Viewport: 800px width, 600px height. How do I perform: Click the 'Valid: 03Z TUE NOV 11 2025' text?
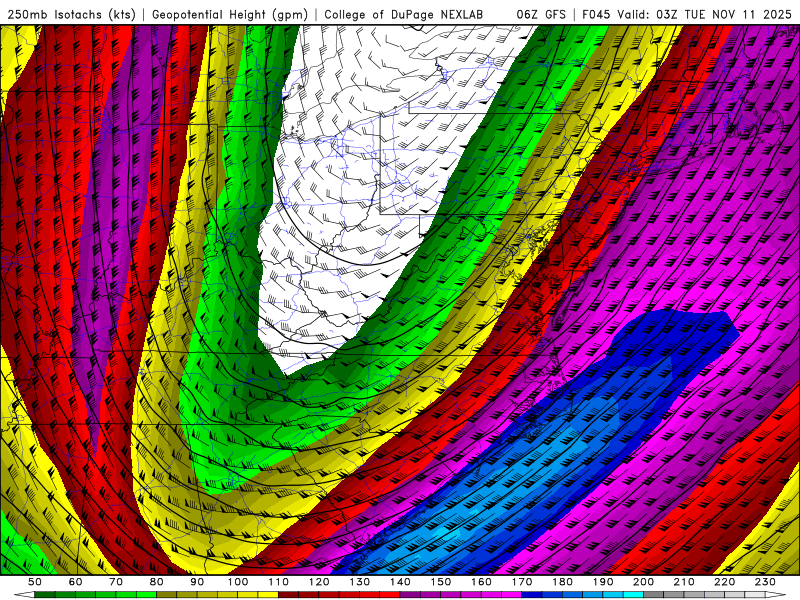point(705,15)
